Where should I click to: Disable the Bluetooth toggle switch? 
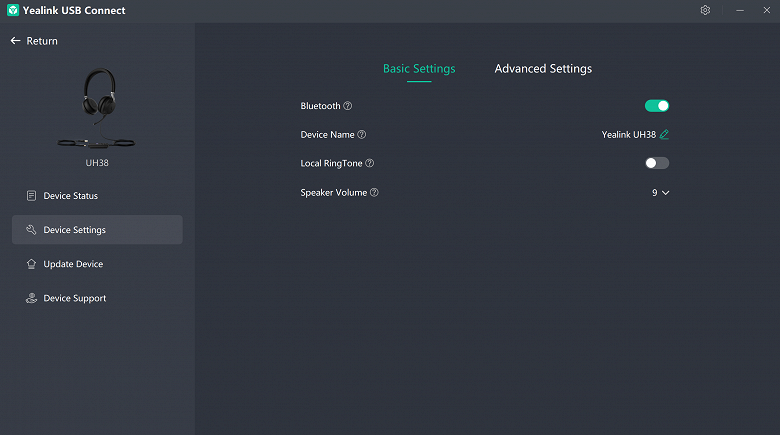[657, 105]
